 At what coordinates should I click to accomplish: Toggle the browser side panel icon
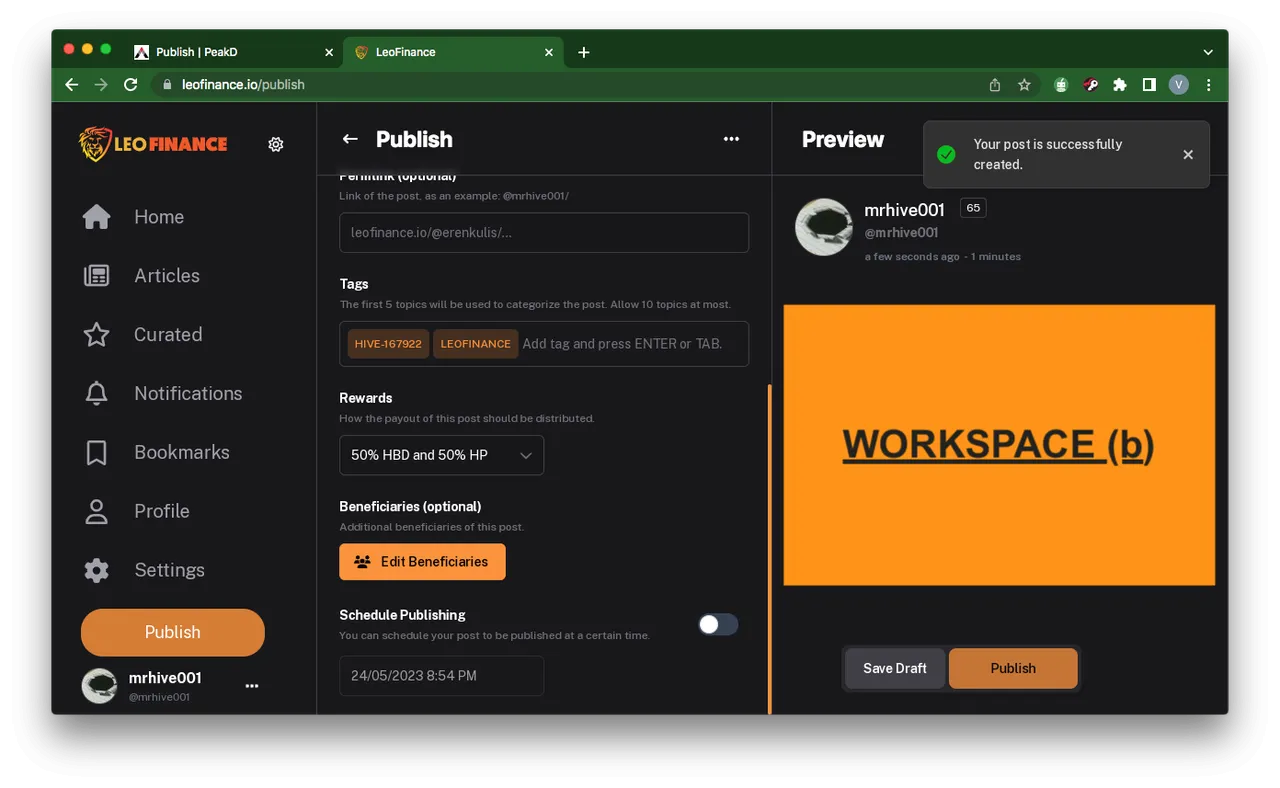[x=1149, y=85]
